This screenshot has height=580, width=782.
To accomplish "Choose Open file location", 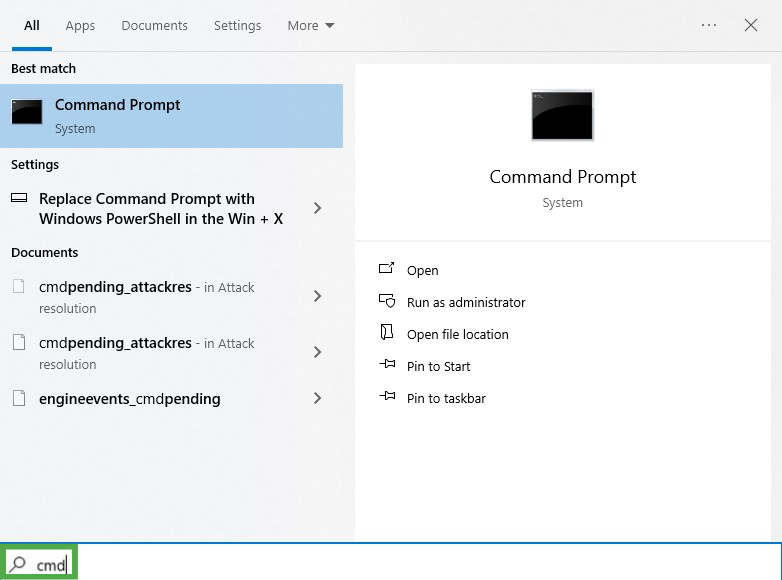I will point(457,334).
